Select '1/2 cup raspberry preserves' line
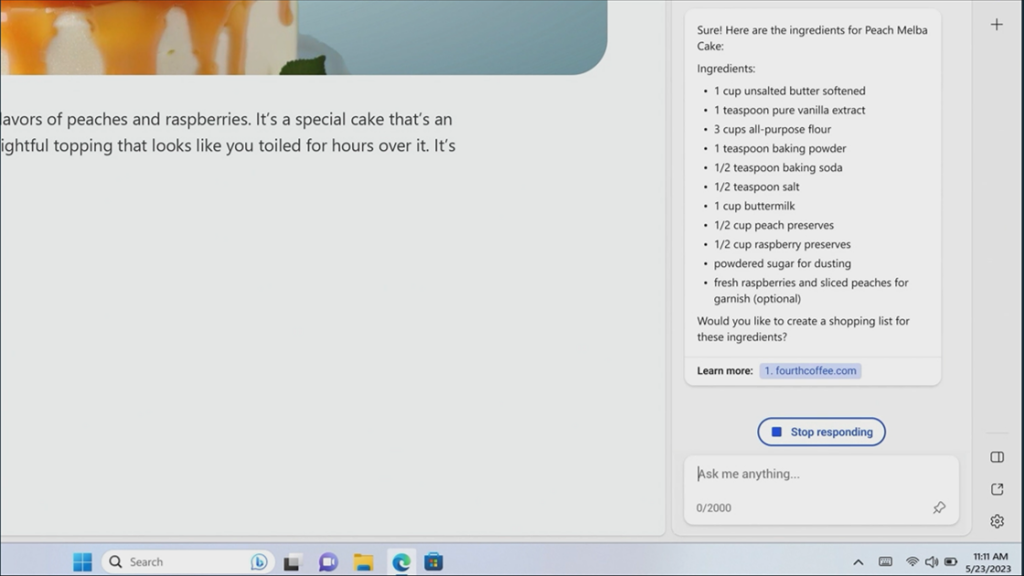Screen dimensions: 1024x576 tap(782, 244)
